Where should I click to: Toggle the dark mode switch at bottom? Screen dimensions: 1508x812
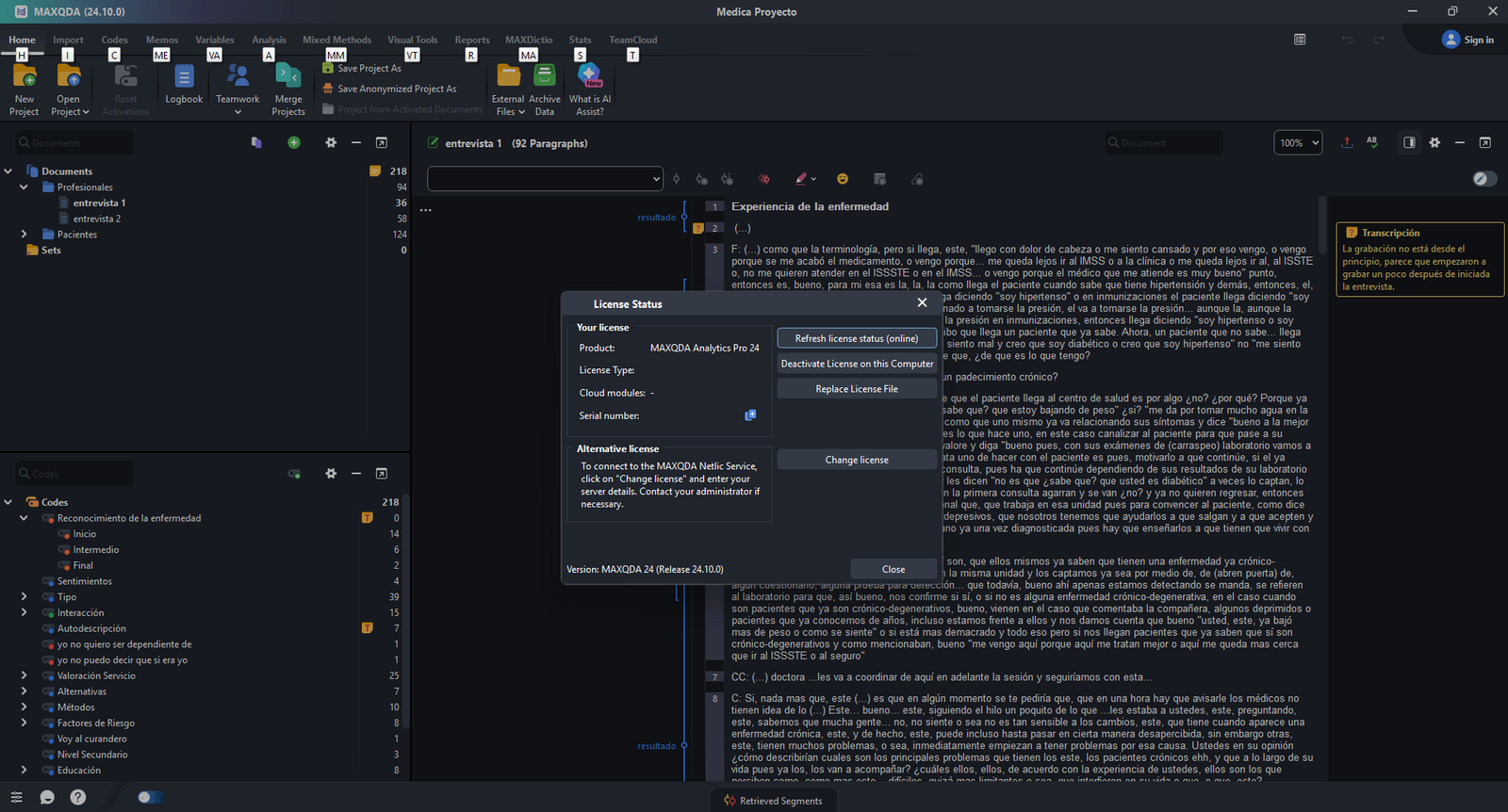coord(149,797)
